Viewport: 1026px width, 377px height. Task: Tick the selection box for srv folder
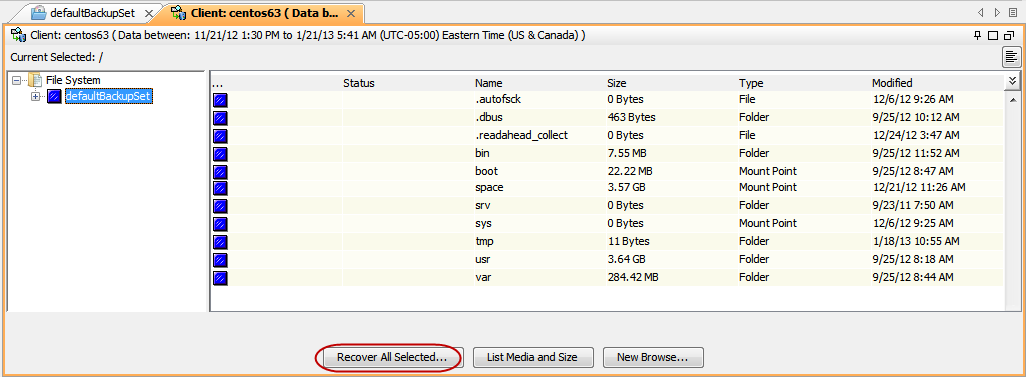click(221, 206)
